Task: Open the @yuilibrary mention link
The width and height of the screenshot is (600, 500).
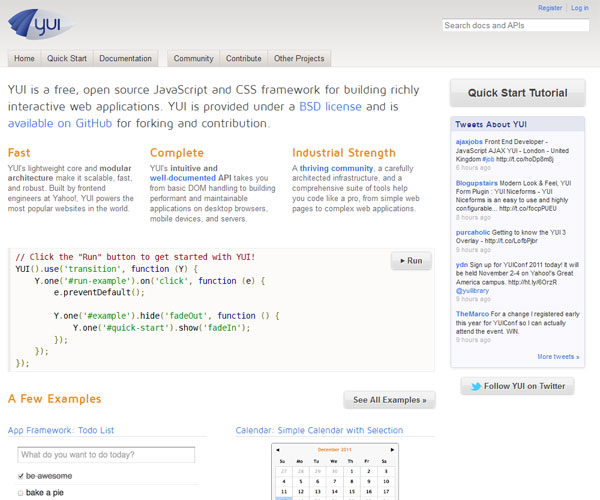Action: point(472,291)
